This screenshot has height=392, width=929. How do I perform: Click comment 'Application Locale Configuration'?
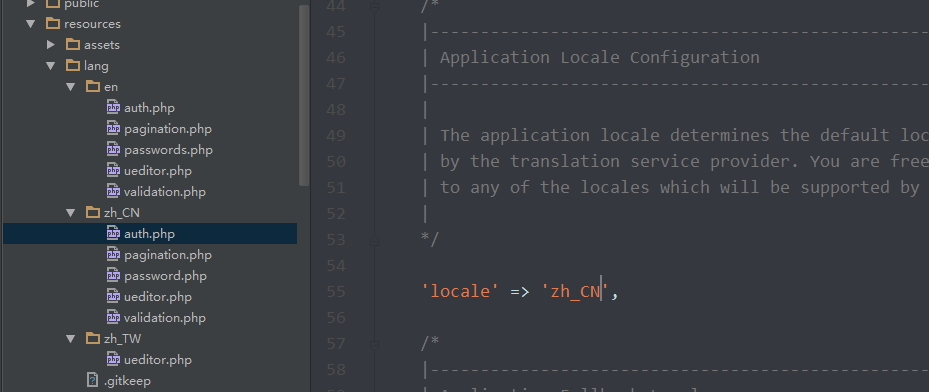[600, 57]
